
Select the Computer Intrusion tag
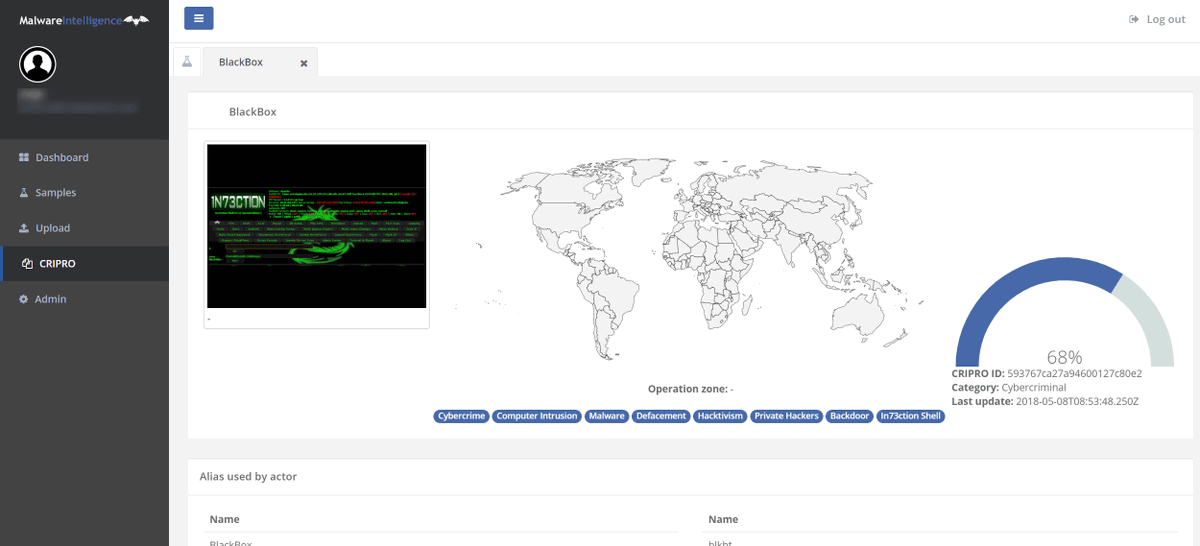pos(537,416)
